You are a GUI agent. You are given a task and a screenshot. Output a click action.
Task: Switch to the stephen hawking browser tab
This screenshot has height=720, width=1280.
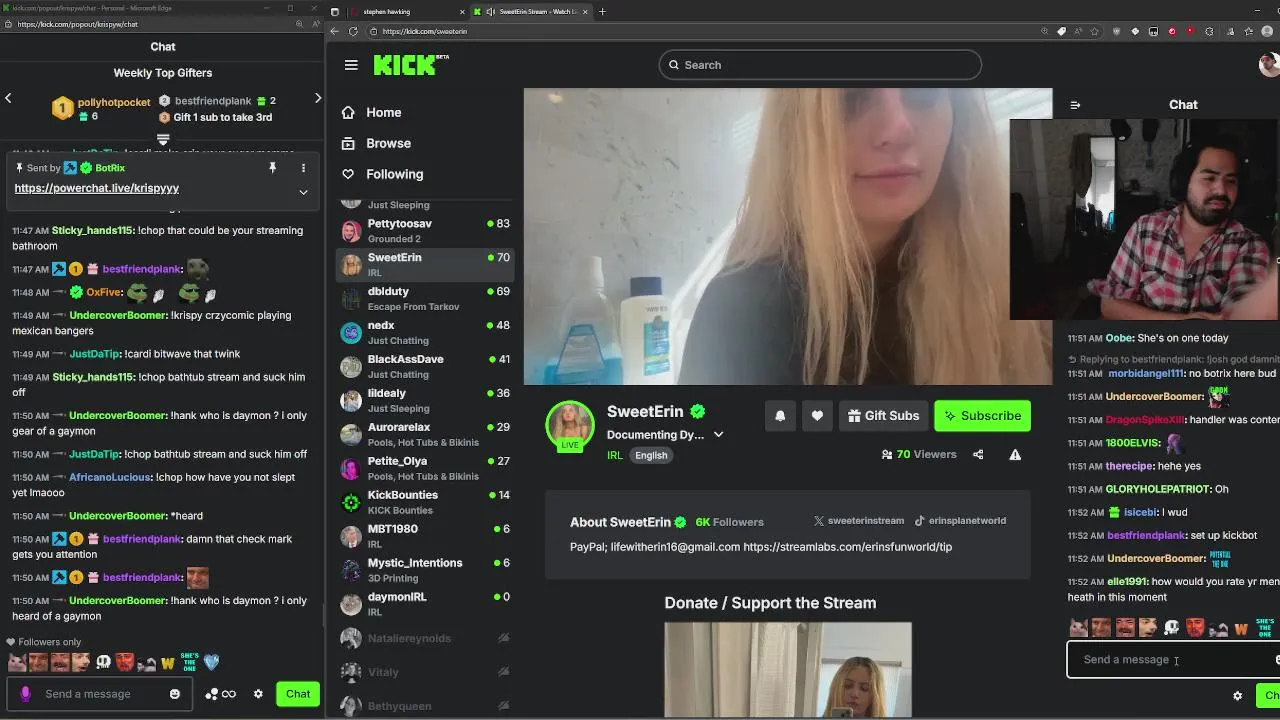[408, 12]
